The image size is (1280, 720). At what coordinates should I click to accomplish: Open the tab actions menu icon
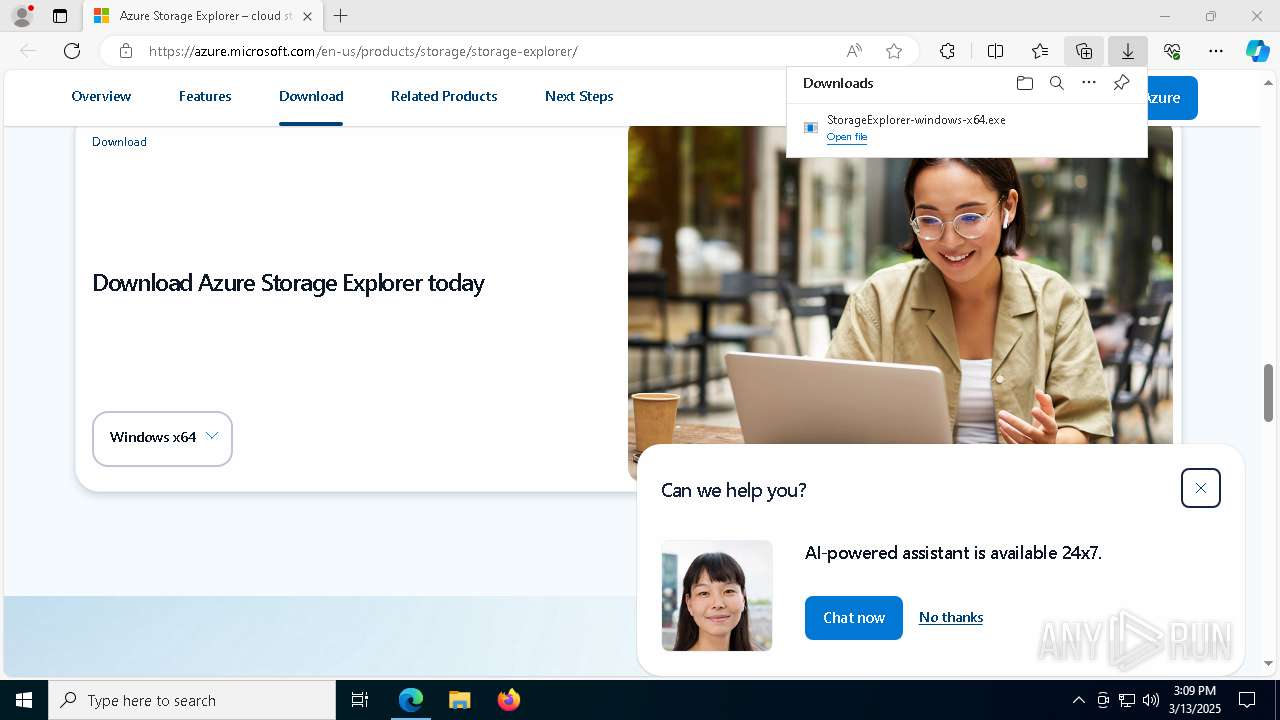pyautogui.click(x=60, y=16)
